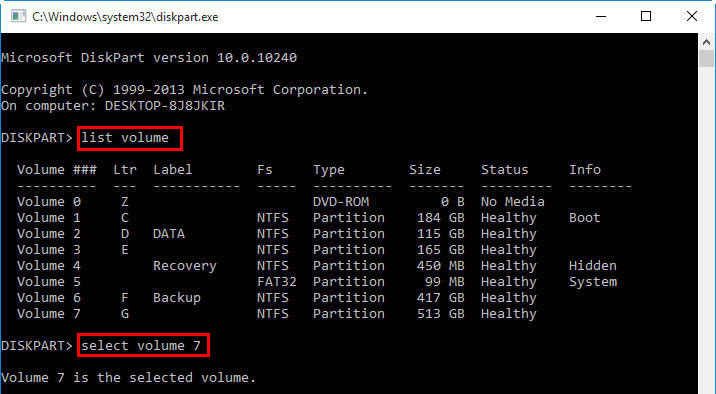The width and height of the screenshot is (716, 394).
Task: Click the 'Status' column header
Action: click(x=505, y=170)
